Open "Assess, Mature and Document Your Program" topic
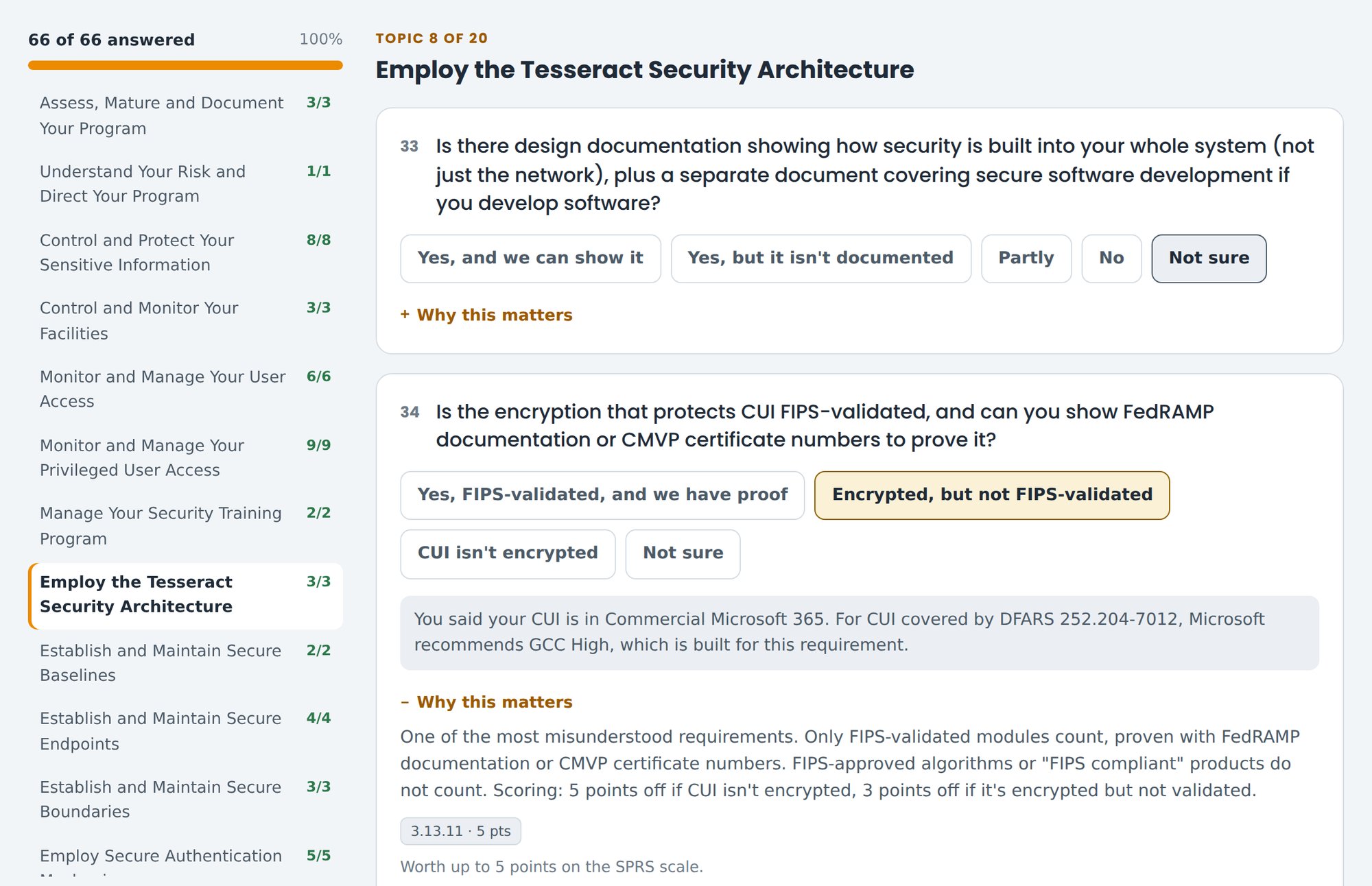Screen dimensions: 1372x886 tap(185, 116)
